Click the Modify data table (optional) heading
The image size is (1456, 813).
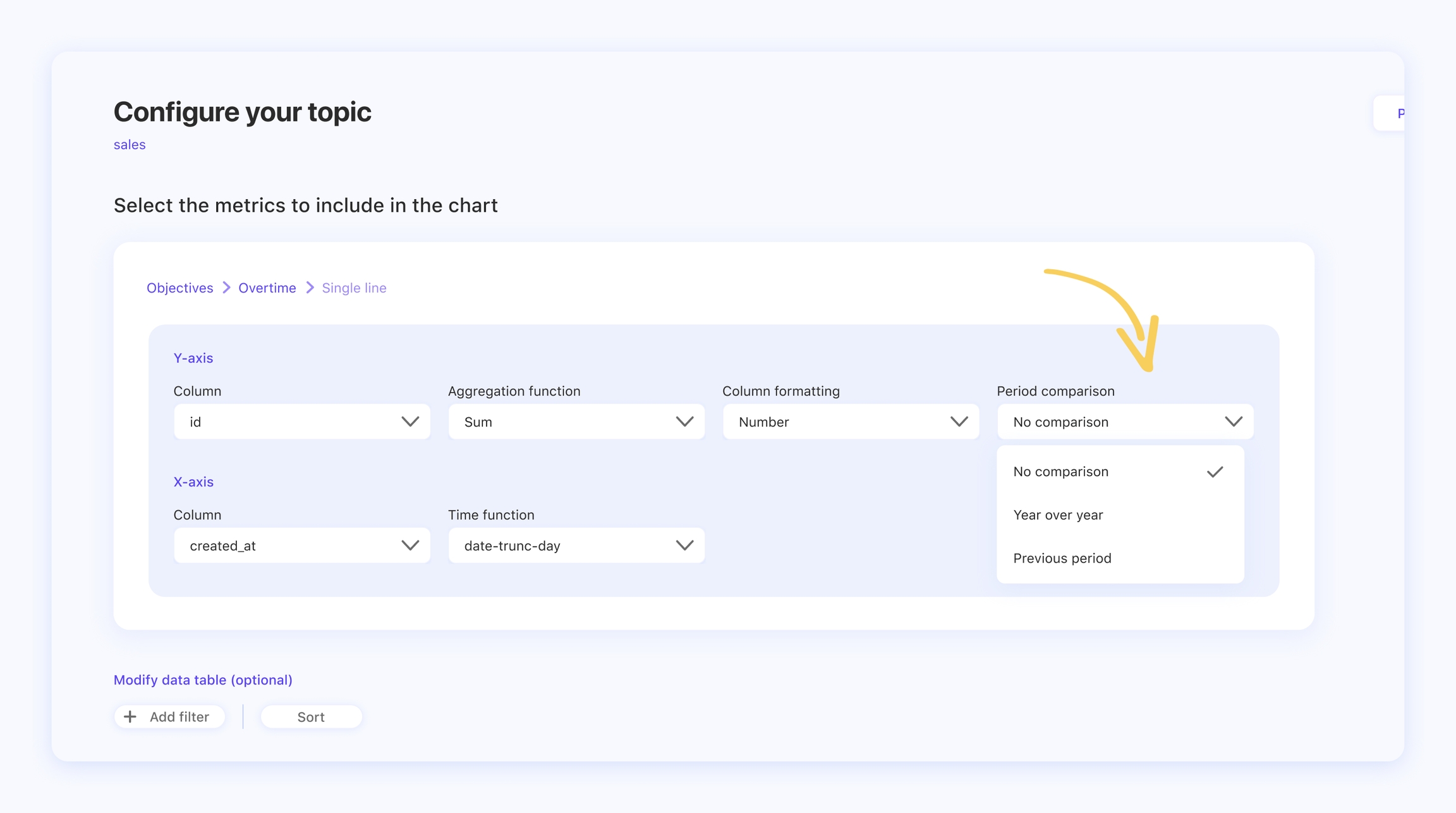point(203,680)
